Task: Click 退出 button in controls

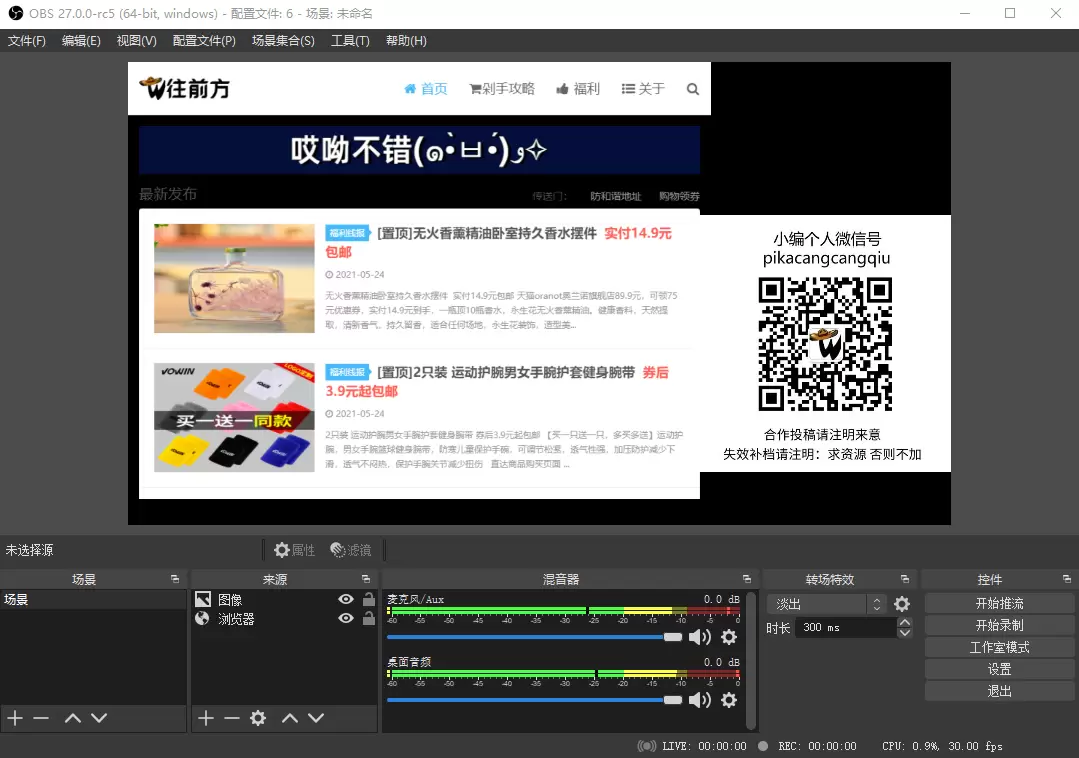Action: tap(999, 691)
